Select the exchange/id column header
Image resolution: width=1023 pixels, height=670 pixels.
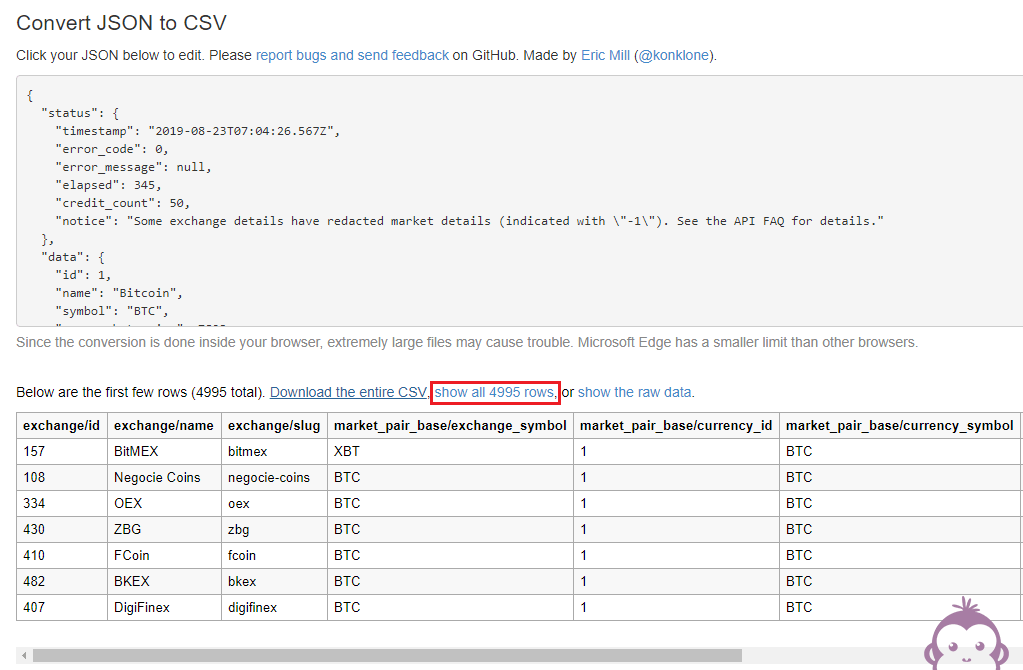pyautogui.click(x=61, y=425)
